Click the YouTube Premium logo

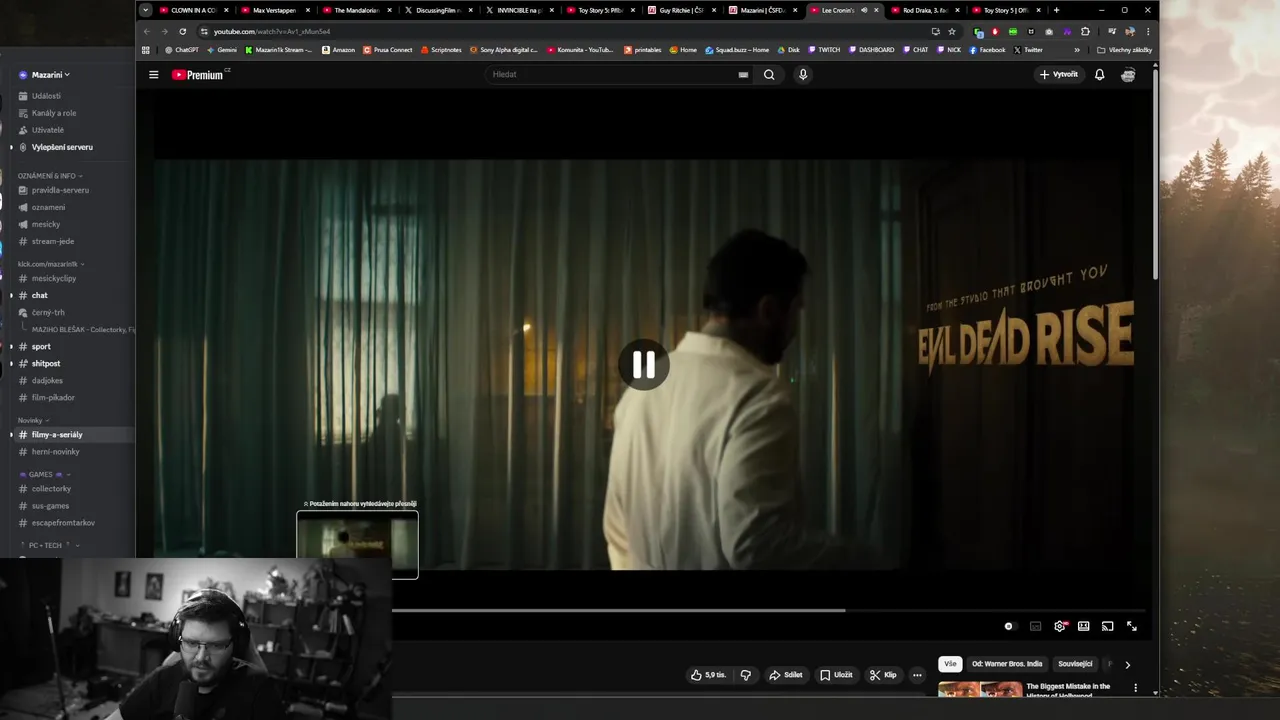199,74
